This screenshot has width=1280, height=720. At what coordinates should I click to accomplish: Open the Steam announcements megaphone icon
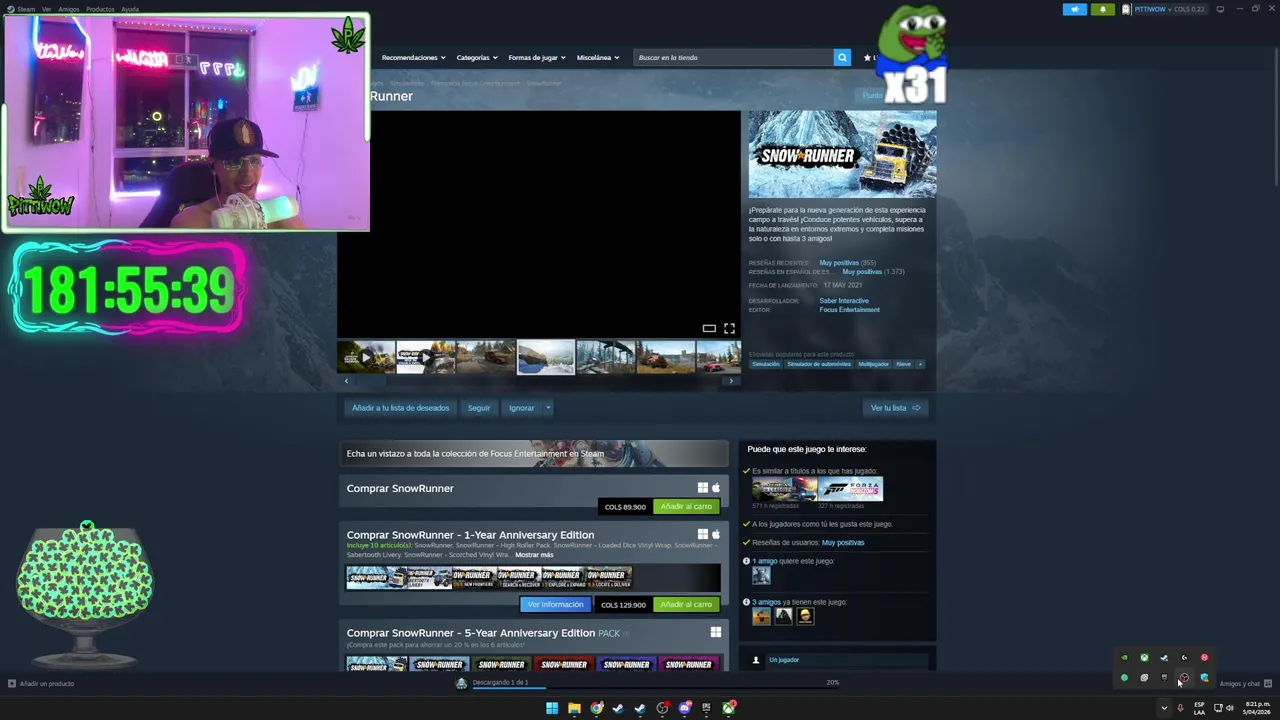1074,9
